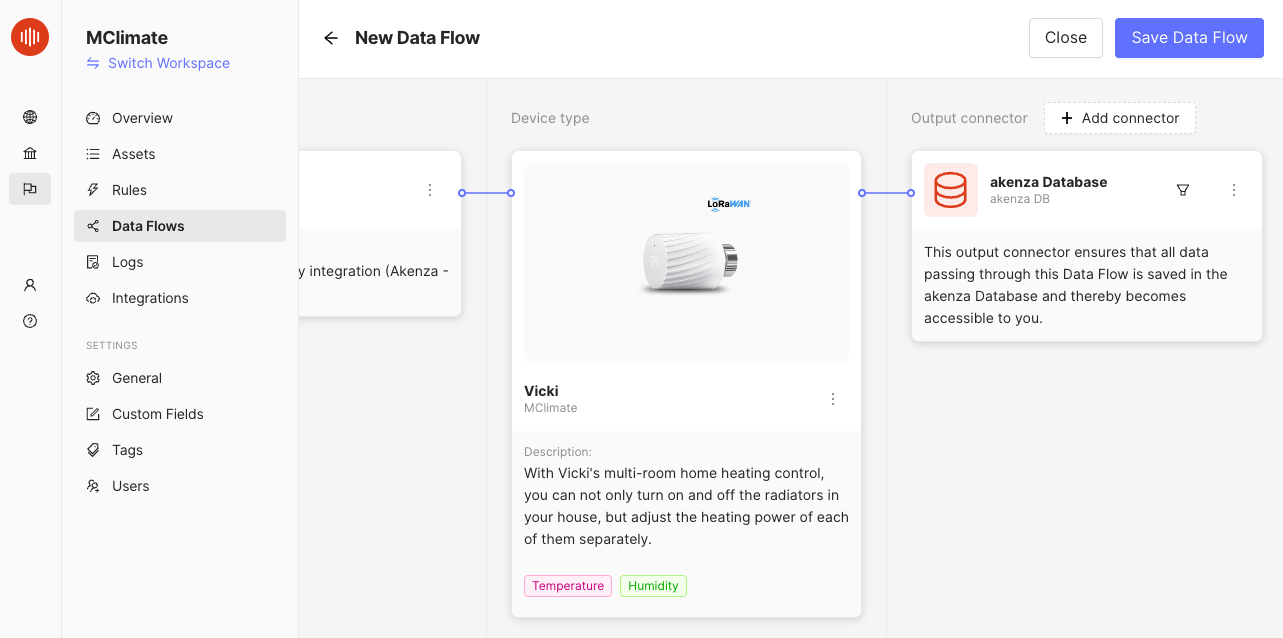Click the Switch Workspace link

pos(158,63)
